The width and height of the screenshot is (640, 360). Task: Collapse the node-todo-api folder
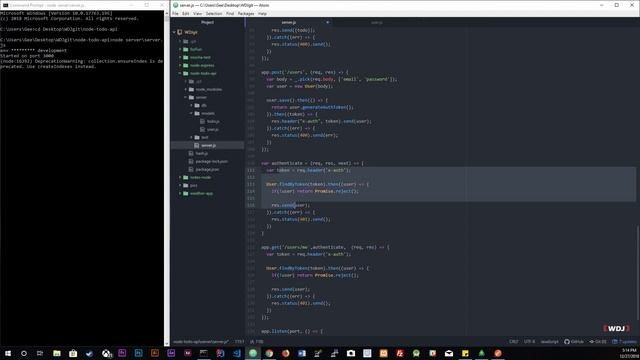coord(180,73)
